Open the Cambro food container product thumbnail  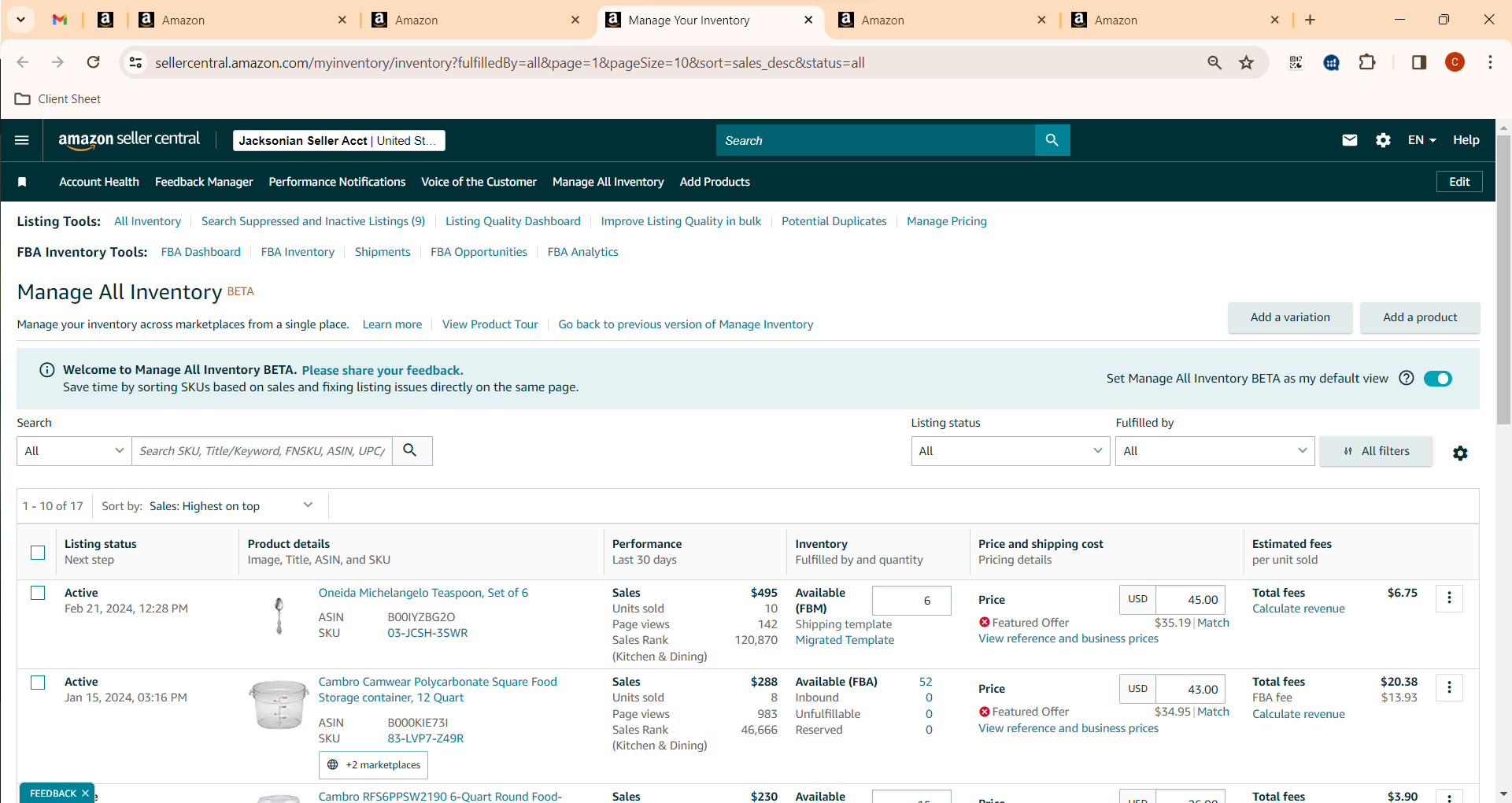click(x=279, y=705)
